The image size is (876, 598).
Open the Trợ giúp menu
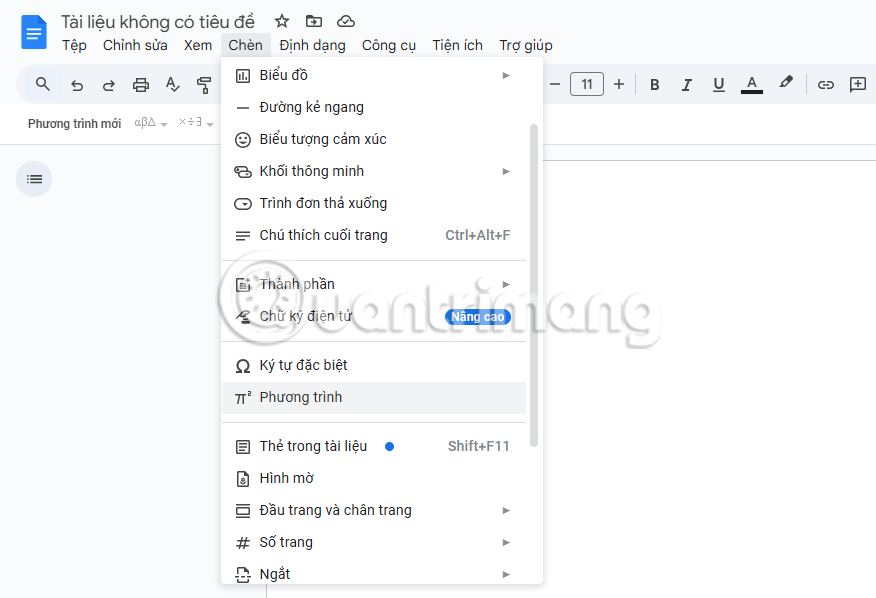[x=526, y=45]
